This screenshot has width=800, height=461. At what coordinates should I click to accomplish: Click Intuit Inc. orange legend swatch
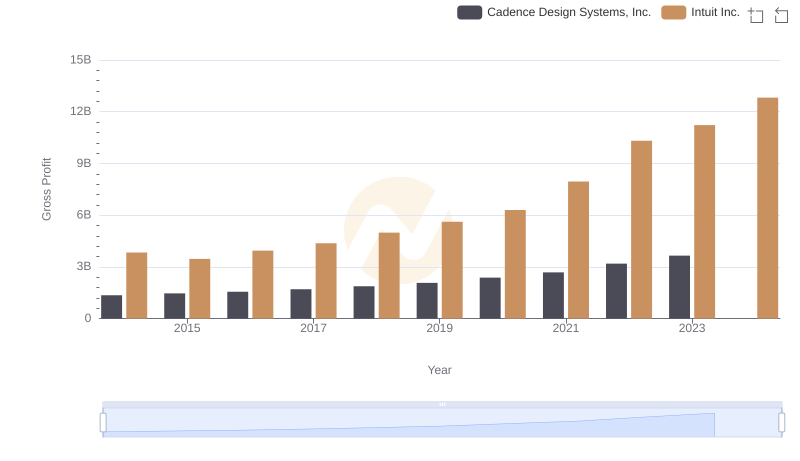tap(673, 12)
